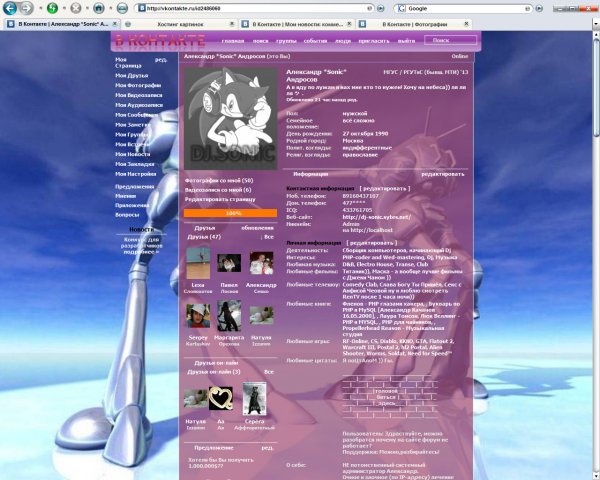600x480 pixels.
Task: Switch to the В Контакте | Фотографии tab
Action: click(x=414, y=24)
